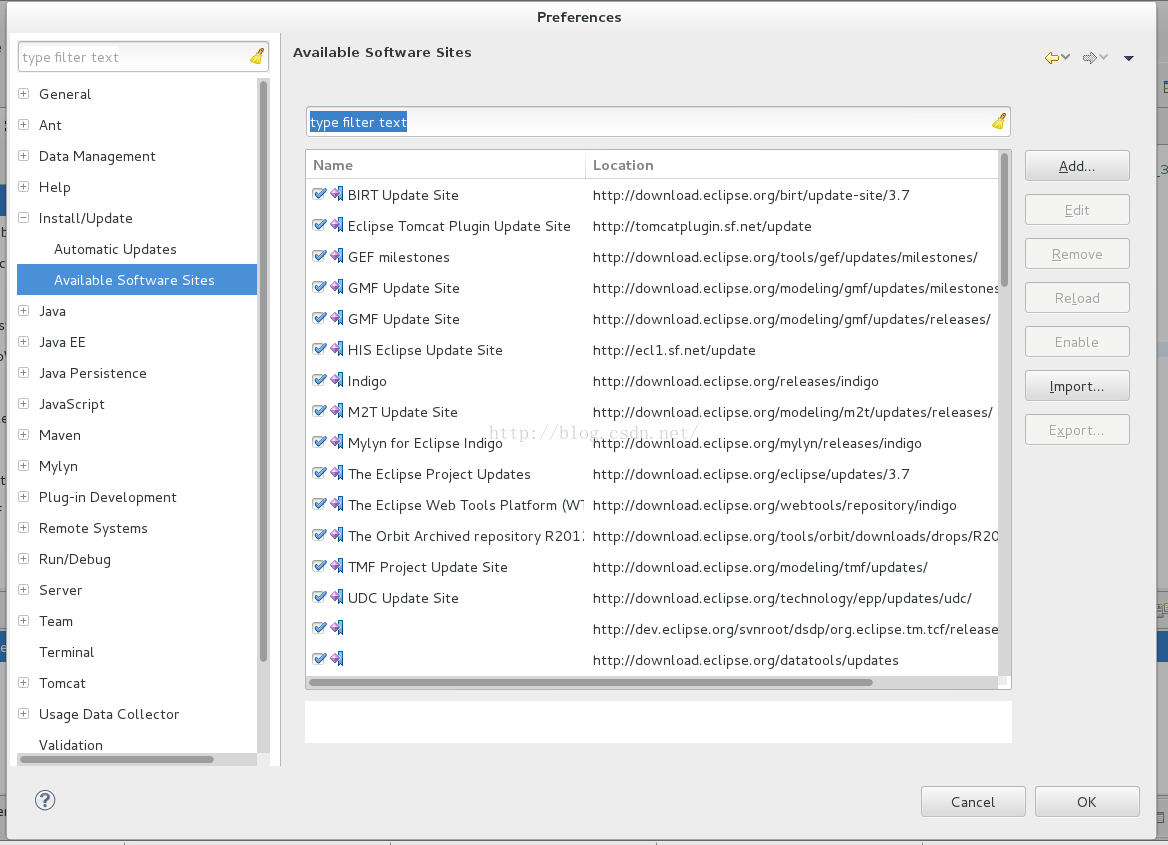Toggle the HIS Eclipse Update Site checkbox
This screenshot has height=845, width=1168.
point(320,349)
